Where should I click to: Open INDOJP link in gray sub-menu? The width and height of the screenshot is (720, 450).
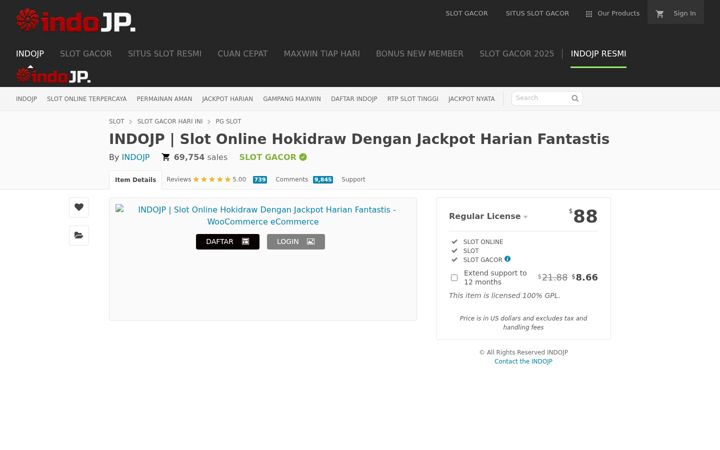pos(26,99)
